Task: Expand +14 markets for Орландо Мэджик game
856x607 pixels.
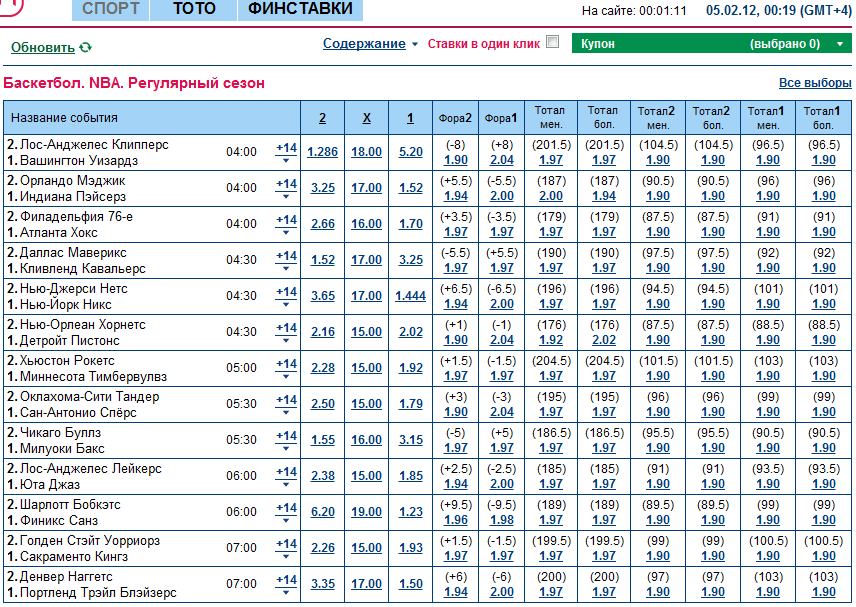Action: point(286,188)
